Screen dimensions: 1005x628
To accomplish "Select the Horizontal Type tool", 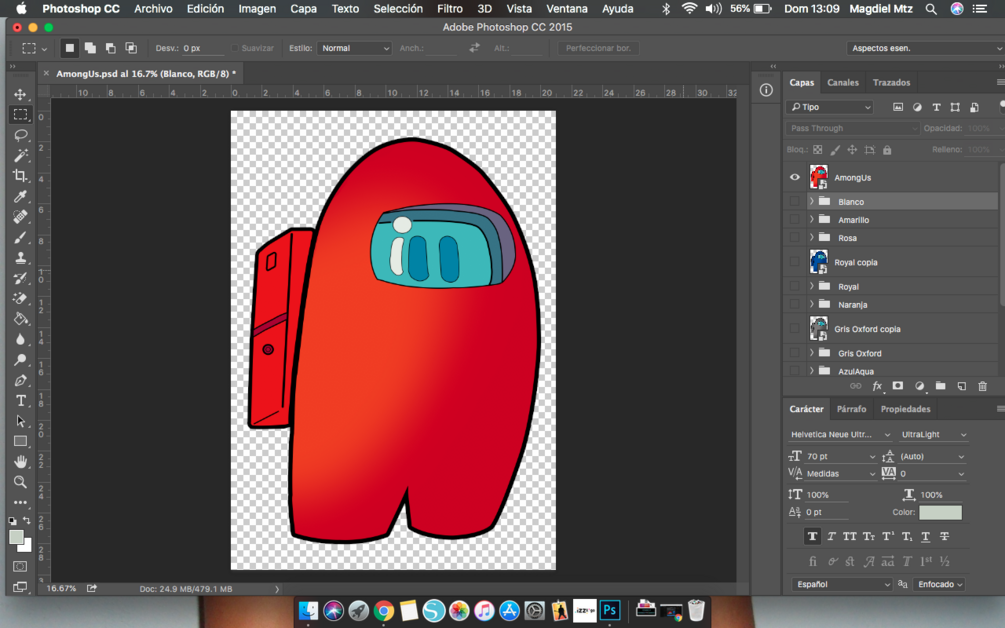I will coord(20,401).
